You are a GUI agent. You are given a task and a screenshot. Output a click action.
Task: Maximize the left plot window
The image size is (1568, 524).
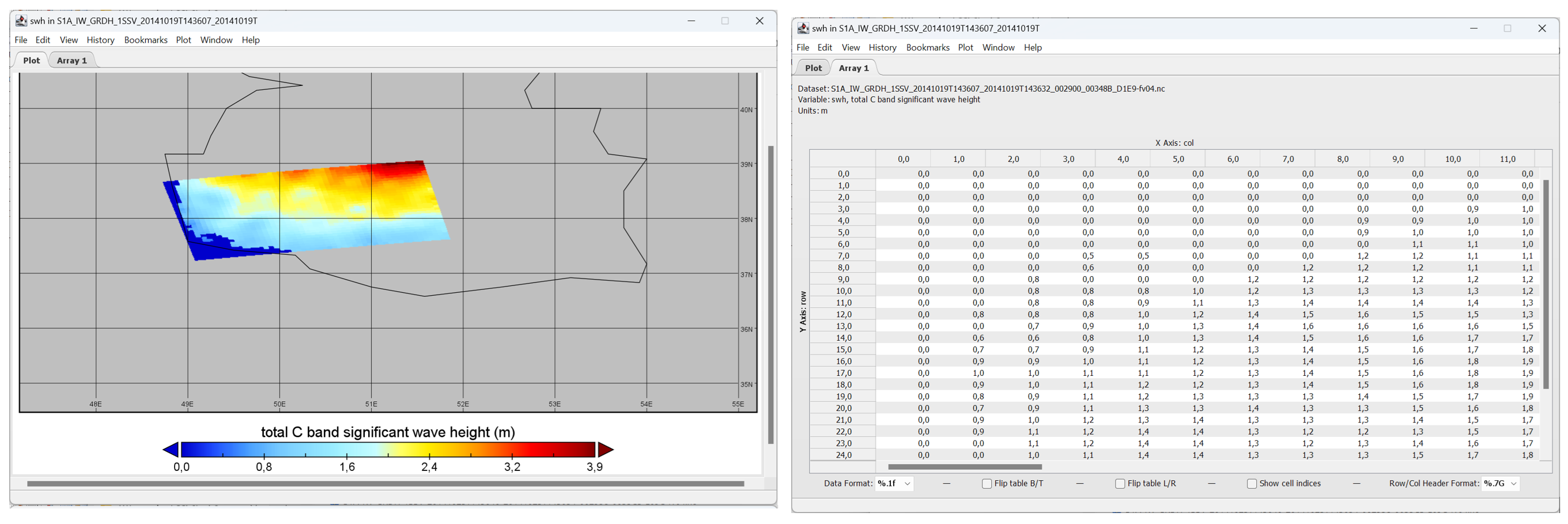(725, 21)
